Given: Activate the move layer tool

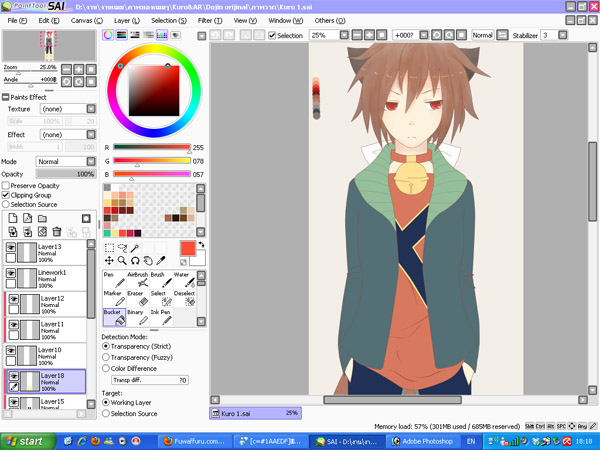Looking at the screenshot, I should pyautogui.click(x=109, y=261).
